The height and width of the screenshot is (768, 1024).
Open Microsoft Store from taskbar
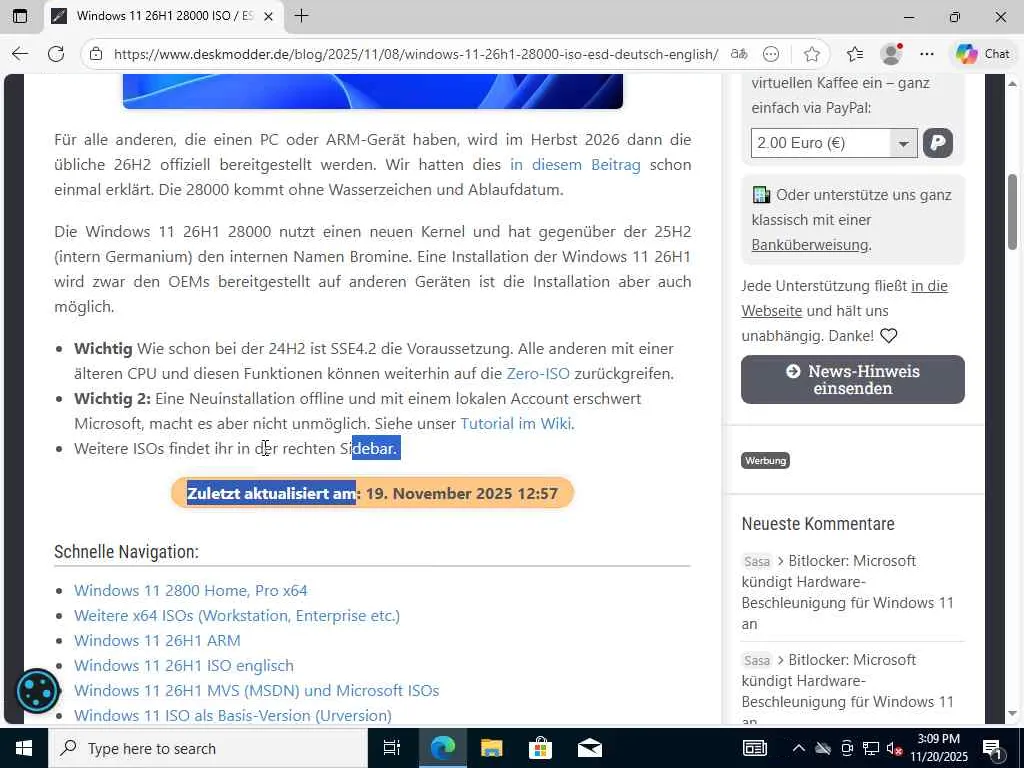[x=540, y=748]
